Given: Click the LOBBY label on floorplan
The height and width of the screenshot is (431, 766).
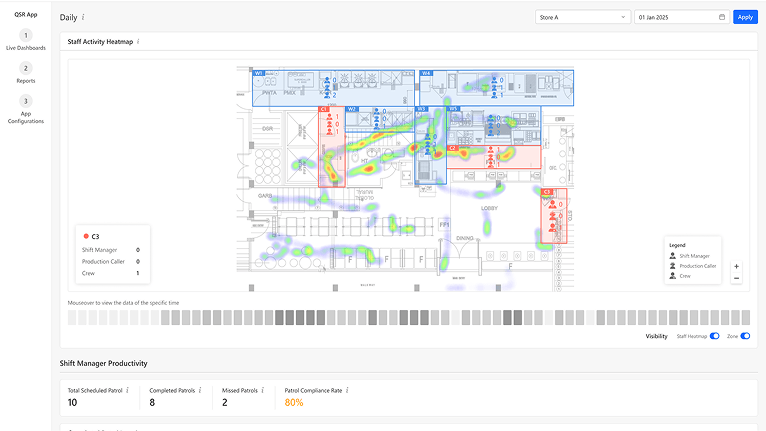Looking at the screenshot, I should (x=489, y=208).
